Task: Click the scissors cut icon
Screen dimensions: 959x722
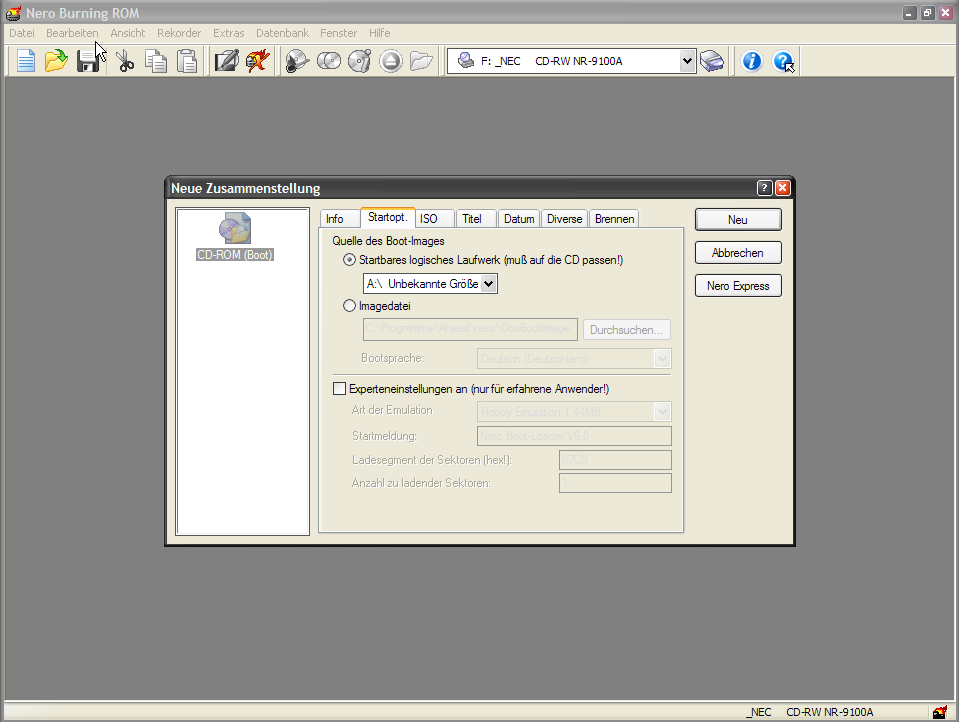Action: click(x=125, y=61)
